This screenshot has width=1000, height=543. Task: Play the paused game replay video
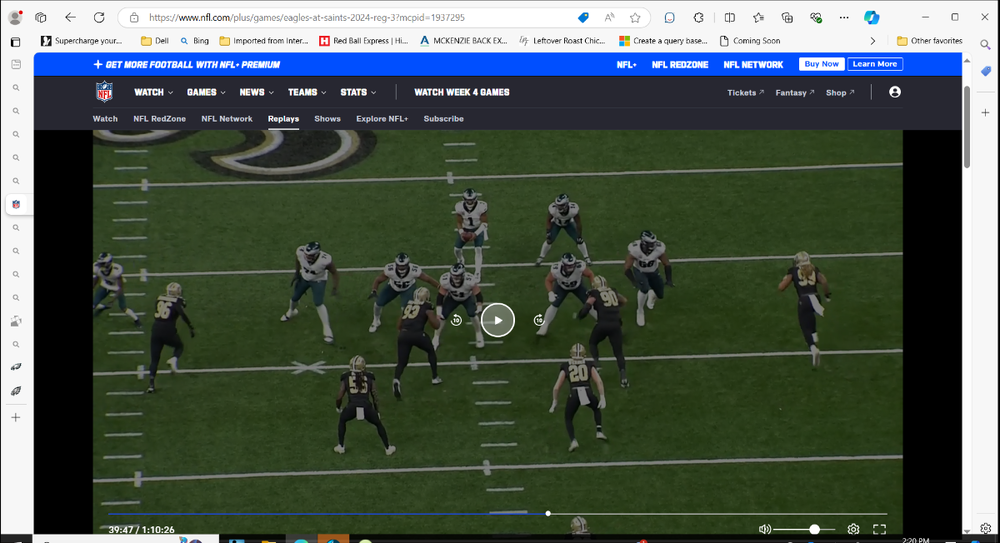[x=497, y=320]
